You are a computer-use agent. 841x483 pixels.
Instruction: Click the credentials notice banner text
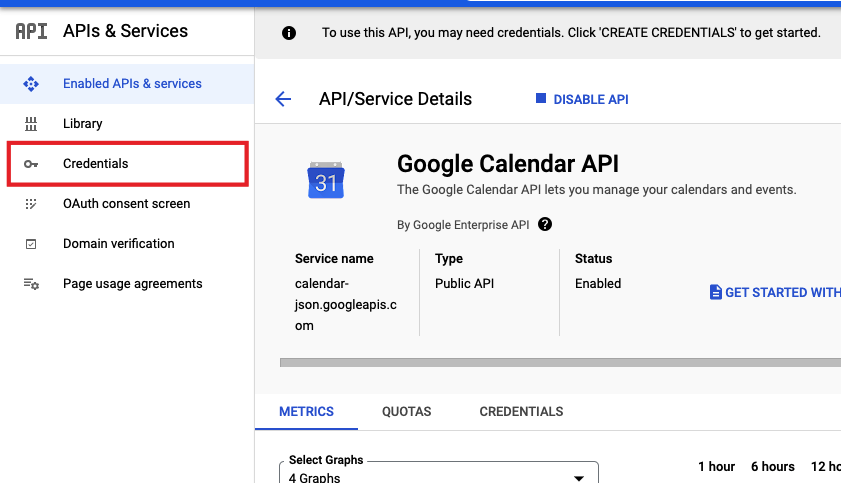[x=571, y=33]
